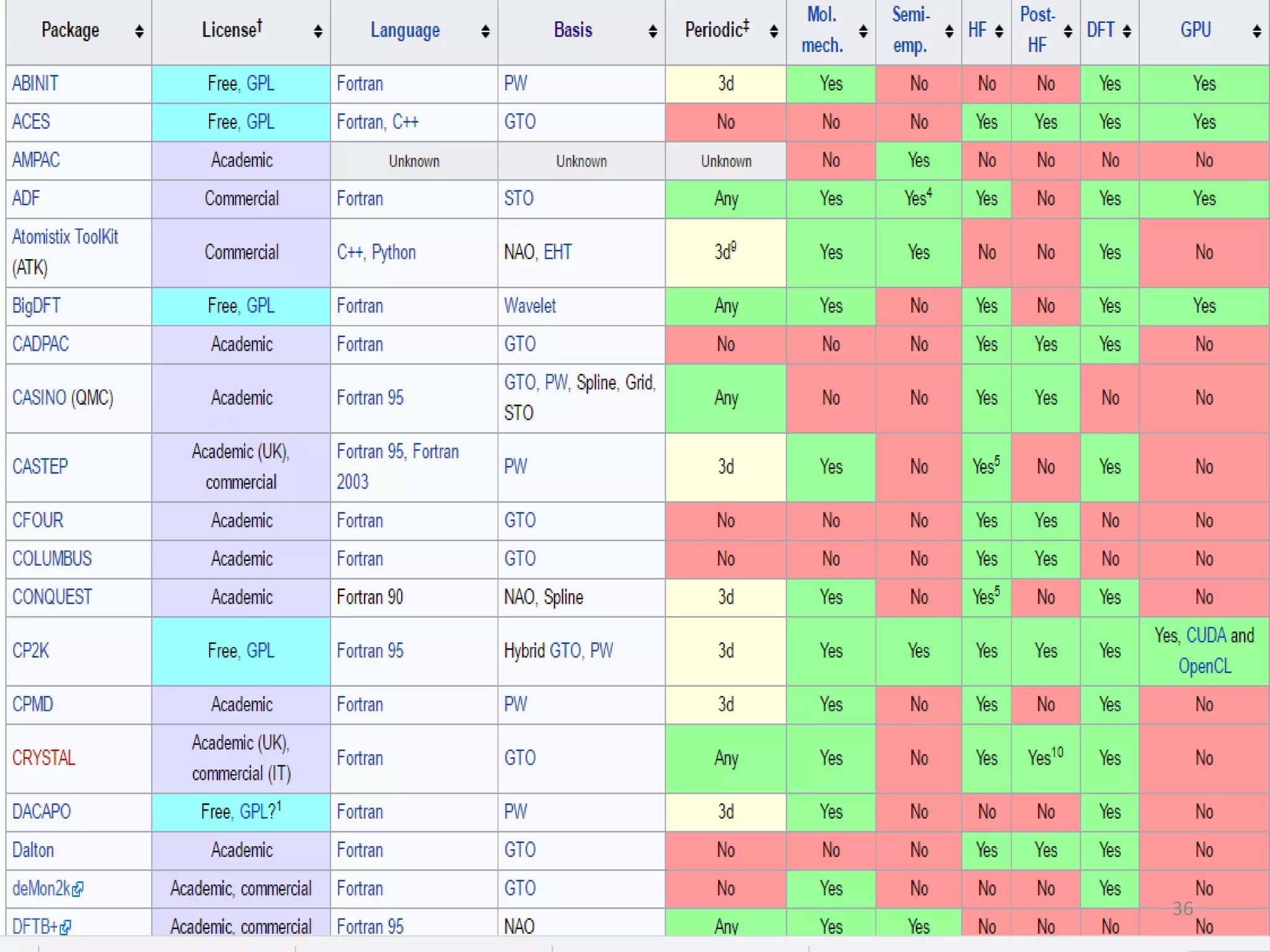
Task: Sort by HF column arrows
Action: [998, 31]
